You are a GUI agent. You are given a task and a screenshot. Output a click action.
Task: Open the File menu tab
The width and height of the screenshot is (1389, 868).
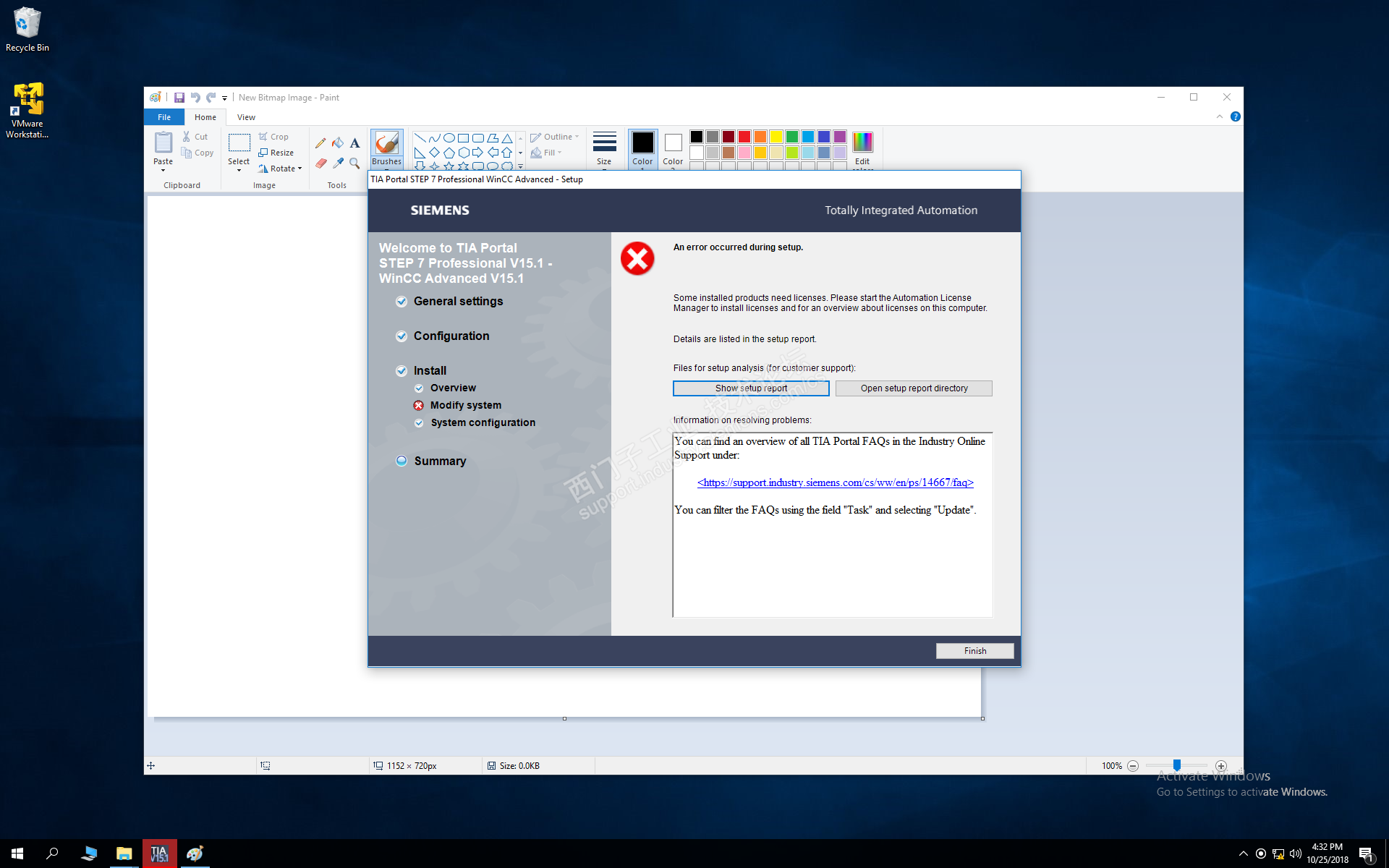[x=164, y=117]
